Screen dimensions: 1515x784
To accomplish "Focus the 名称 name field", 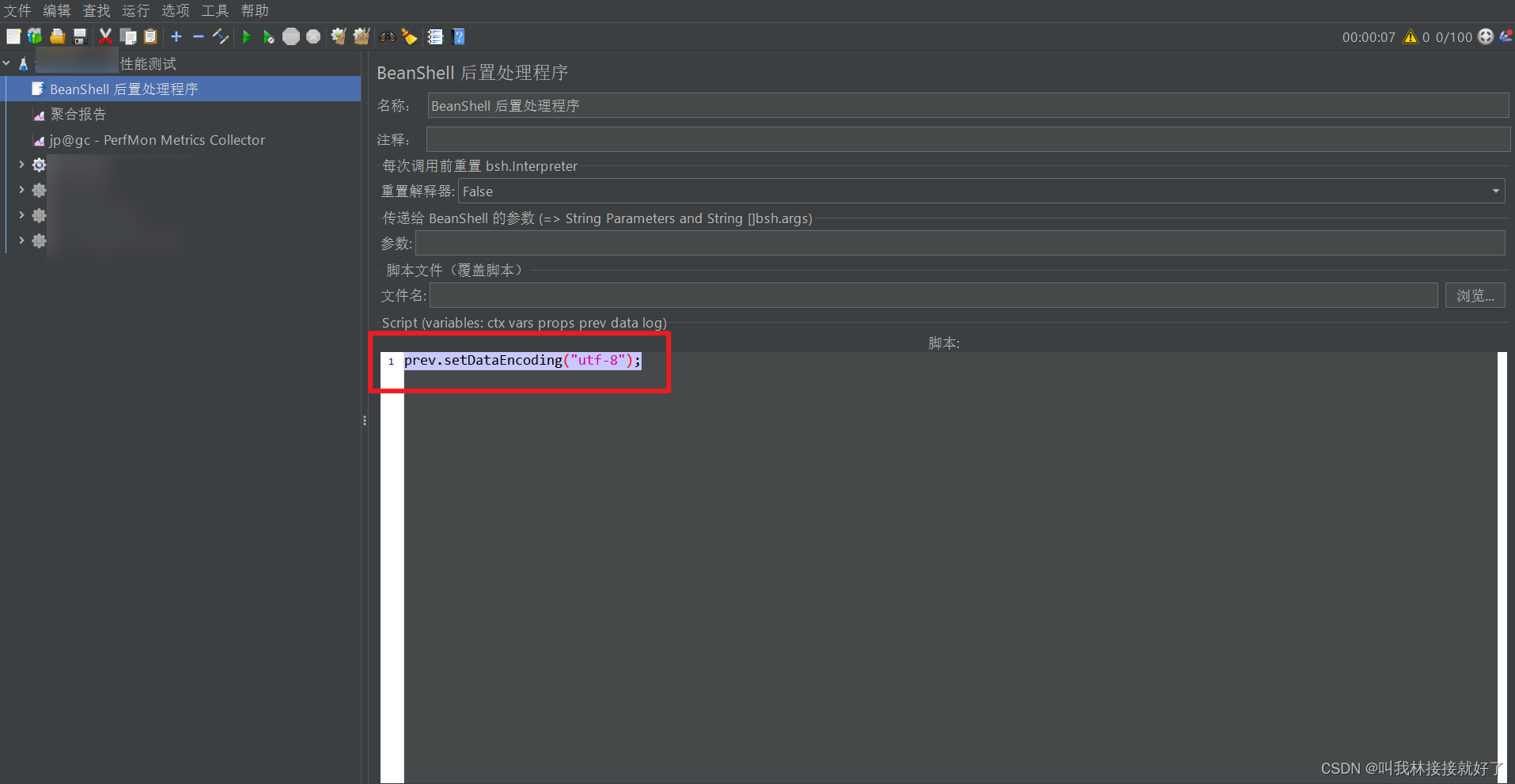I will (968, 106).
